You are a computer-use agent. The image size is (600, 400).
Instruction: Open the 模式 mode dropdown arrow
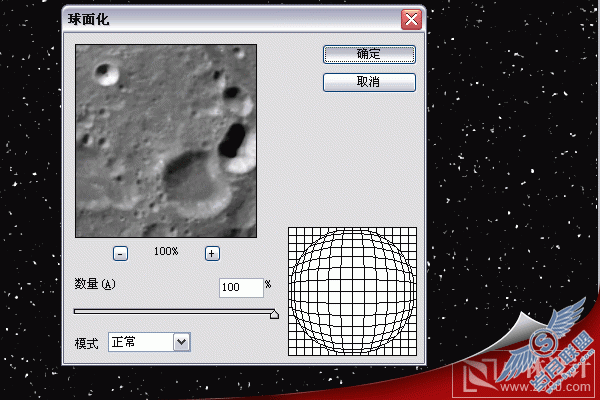(182, 342)
